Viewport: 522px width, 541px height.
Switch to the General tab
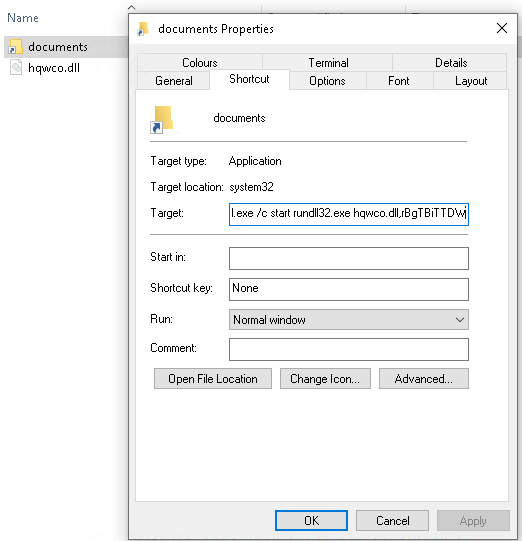click(x=174, y=81)
